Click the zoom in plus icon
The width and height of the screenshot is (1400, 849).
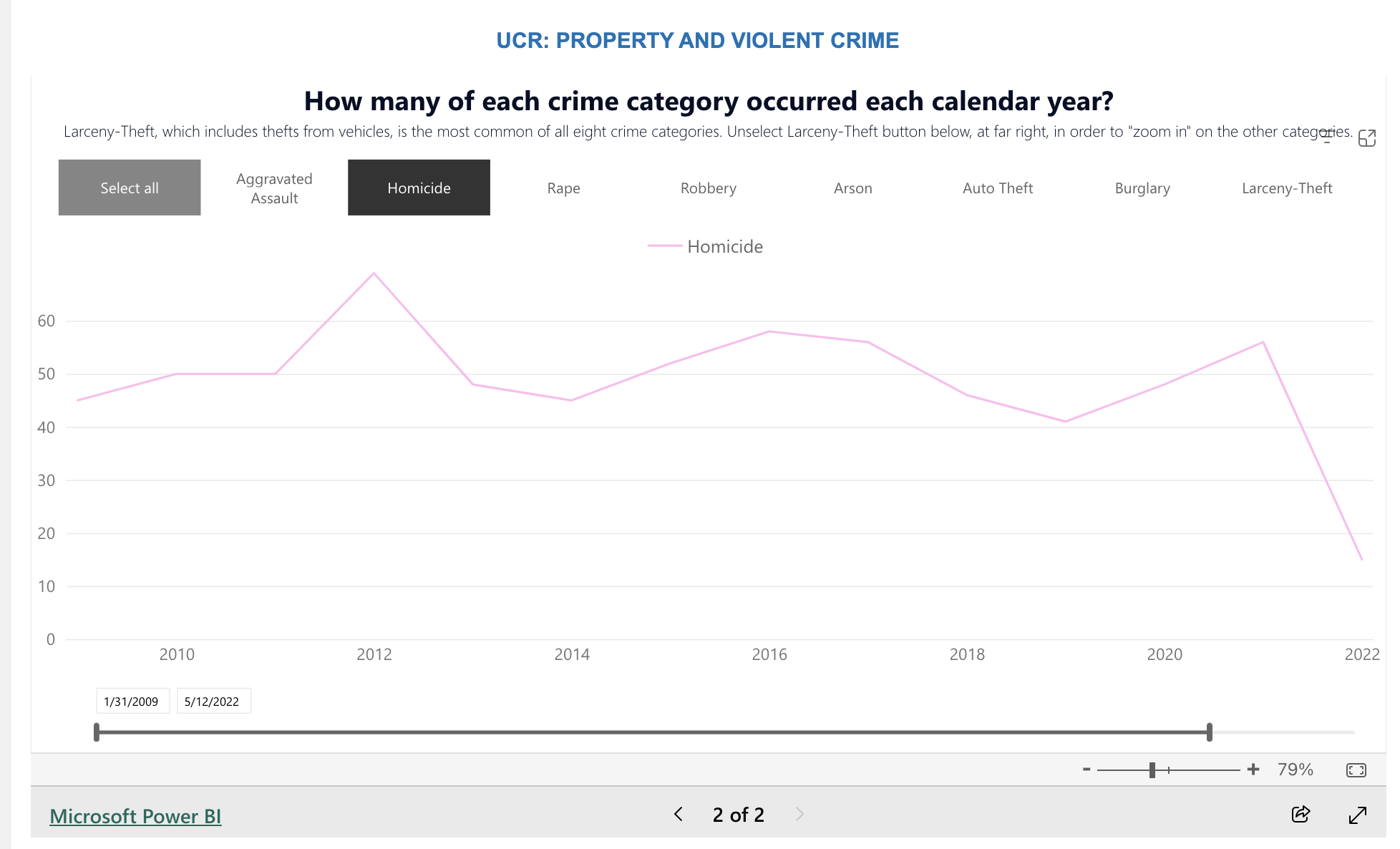(1253, 770)
